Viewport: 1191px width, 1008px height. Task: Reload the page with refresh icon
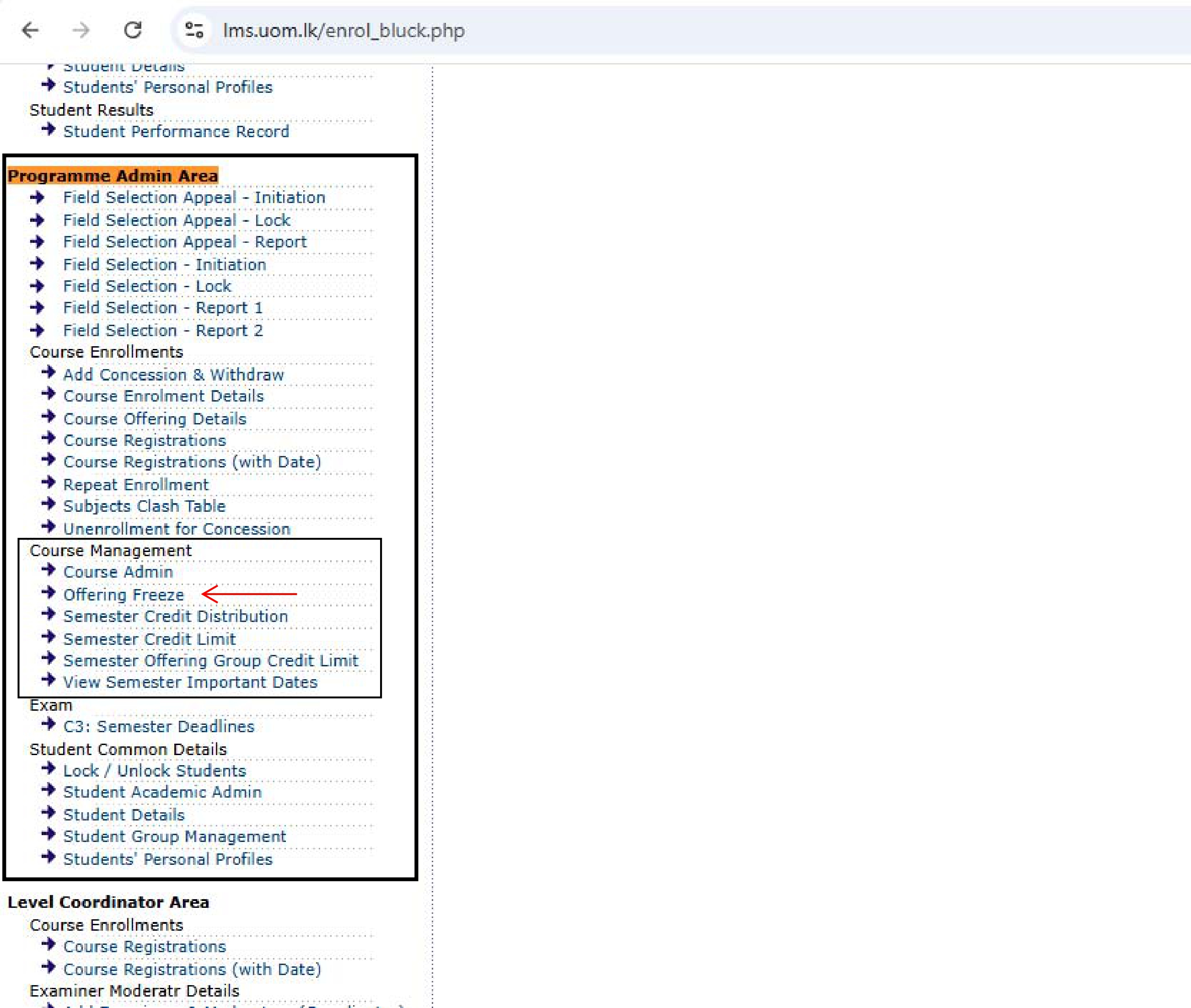point(133,30)
